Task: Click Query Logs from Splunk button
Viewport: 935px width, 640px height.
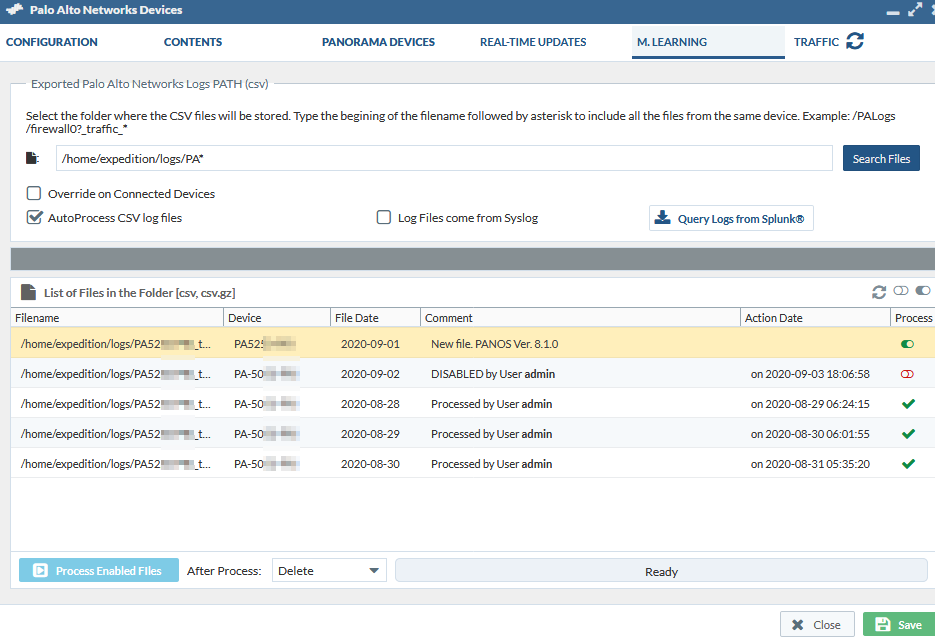Action: [731, 218]
